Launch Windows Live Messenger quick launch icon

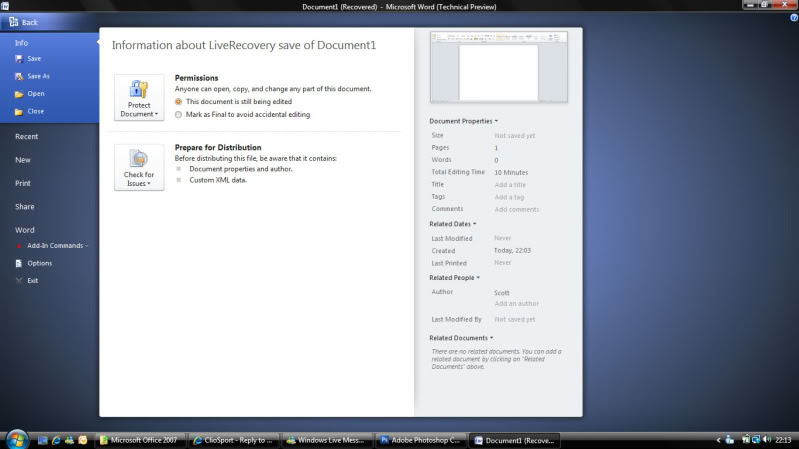tap(69, 440)
